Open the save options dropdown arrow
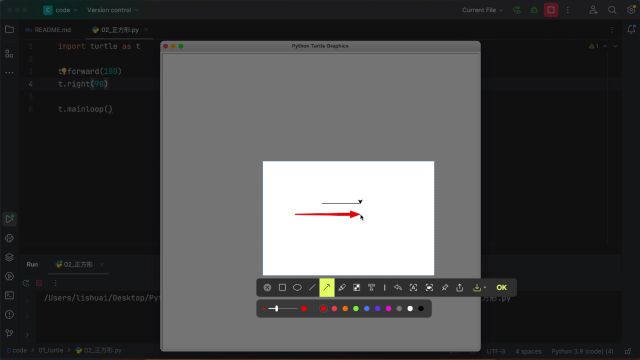This screenshot has width=640, height=360. point(485,288)
